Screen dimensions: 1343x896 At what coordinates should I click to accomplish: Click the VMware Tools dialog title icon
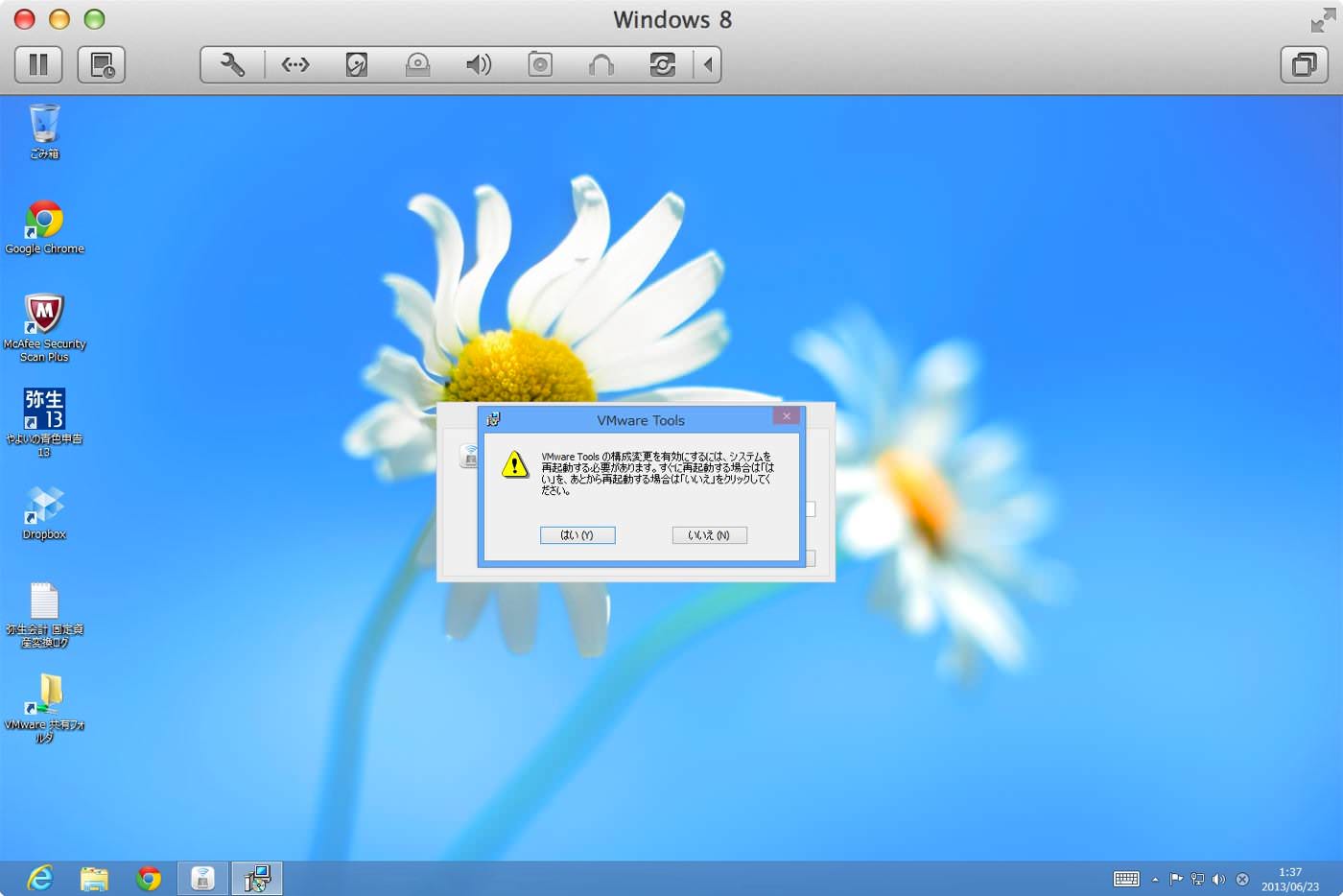point(493,419)
